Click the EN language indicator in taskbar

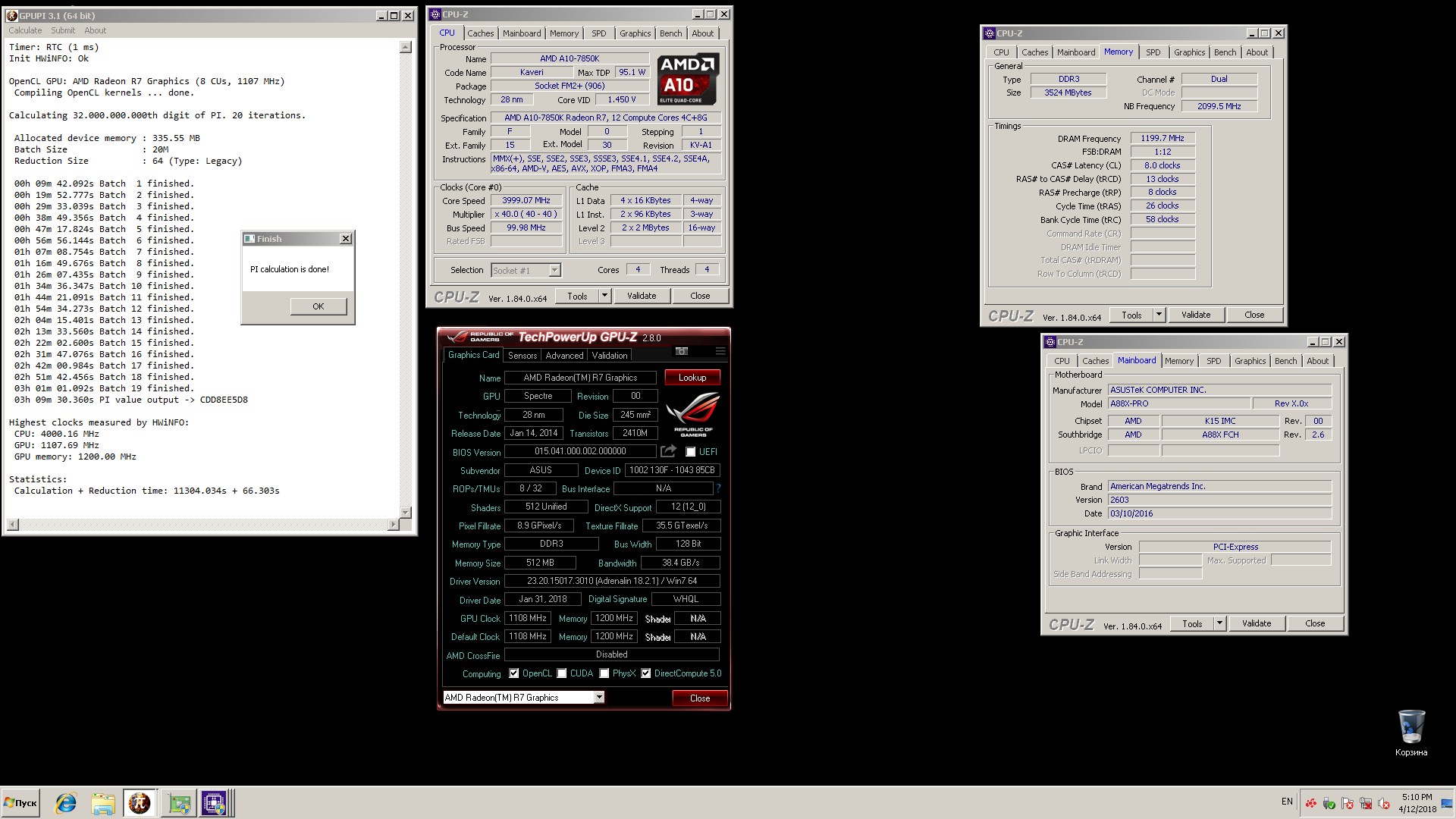(x=1287, y=802)
